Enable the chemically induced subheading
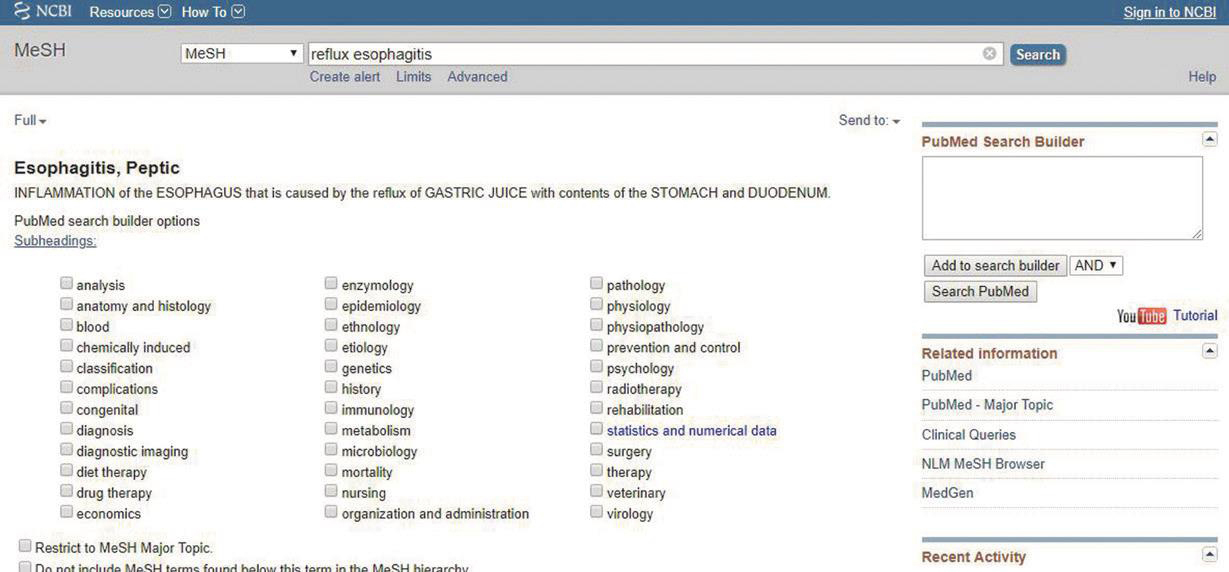1229x572 pixels. click(x=66, y=347)
